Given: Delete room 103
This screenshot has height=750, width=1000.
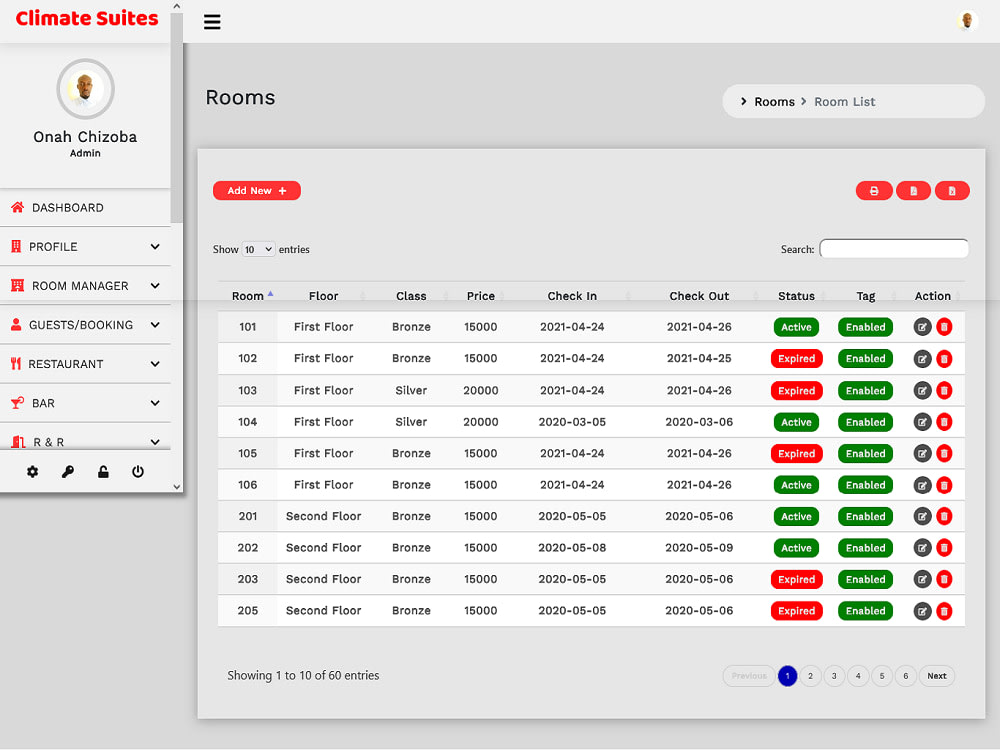Looking at the screenshot, I should (x=945, y=390).
